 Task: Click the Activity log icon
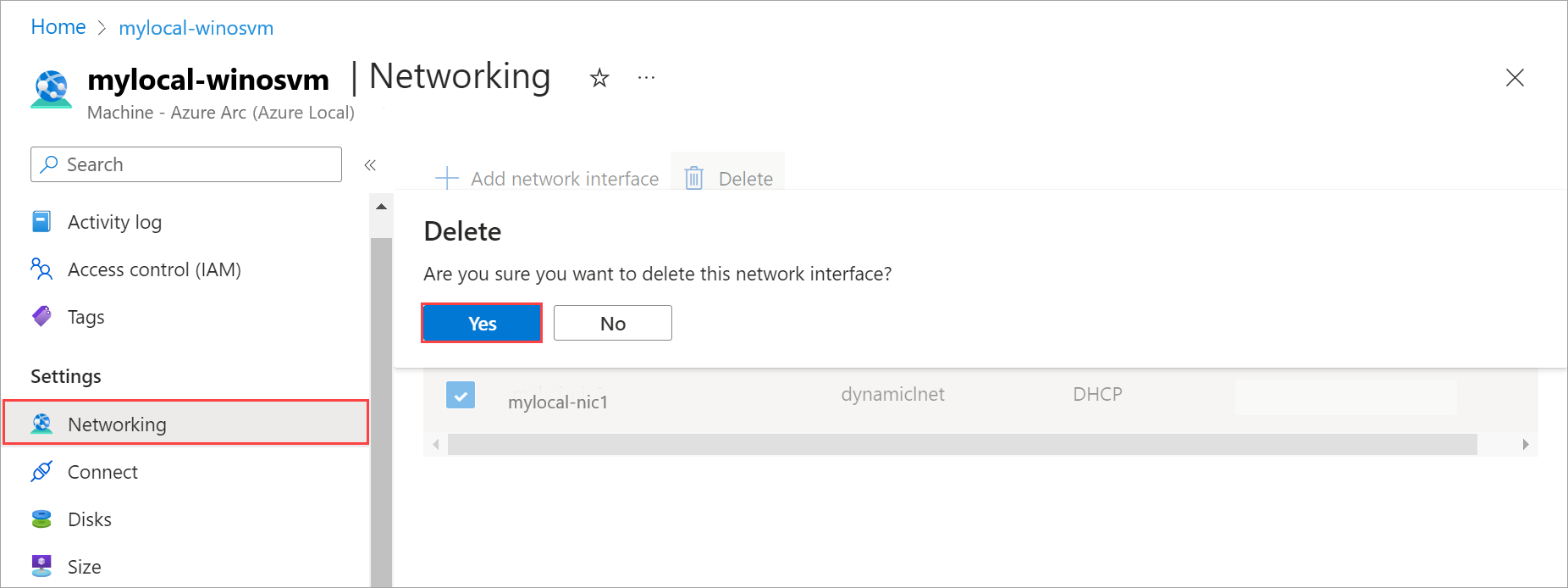pos(41,222)
